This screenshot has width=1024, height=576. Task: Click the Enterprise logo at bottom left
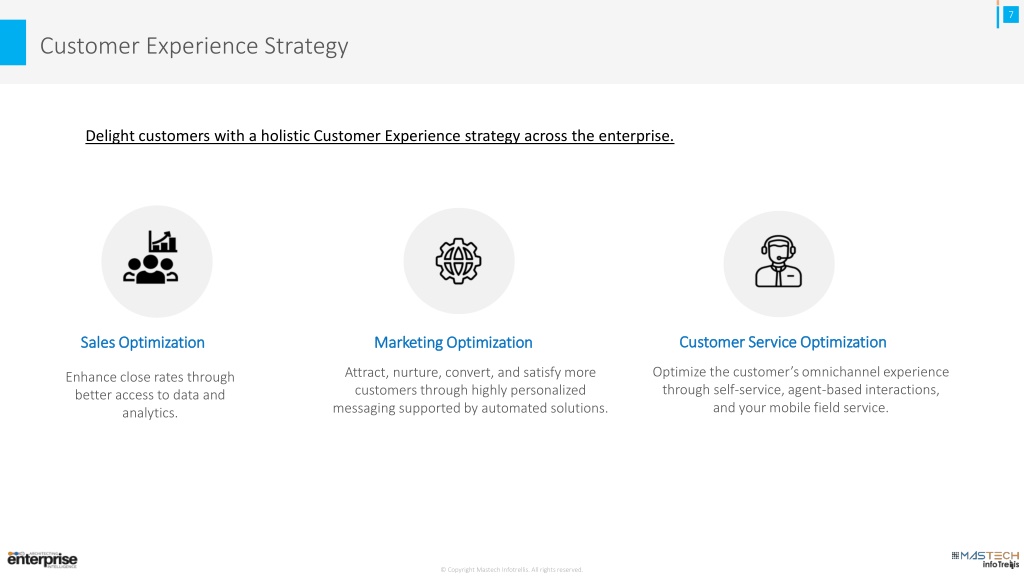click(x=42, y=560)
